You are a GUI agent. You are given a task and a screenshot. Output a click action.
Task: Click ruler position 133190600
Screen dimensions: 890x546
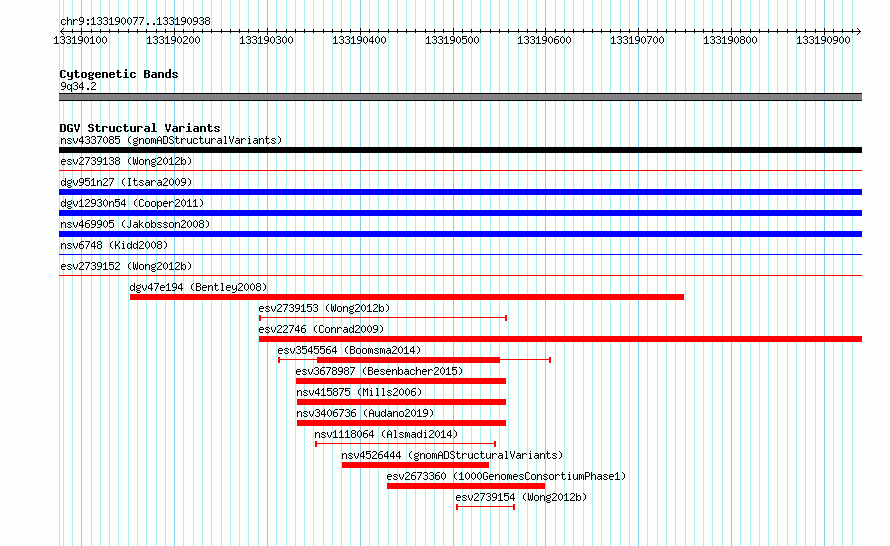(544, 40)
